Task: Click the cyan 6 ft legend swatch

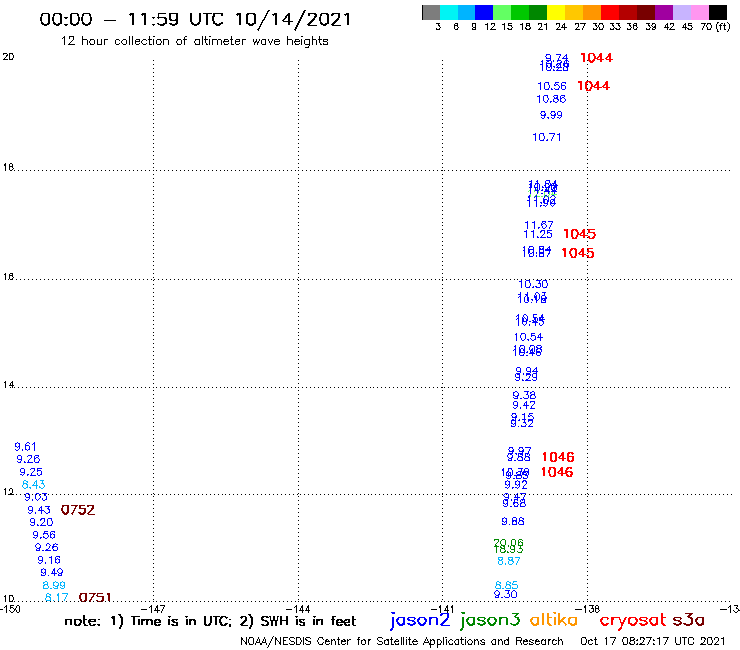Action: click(449, 12)
